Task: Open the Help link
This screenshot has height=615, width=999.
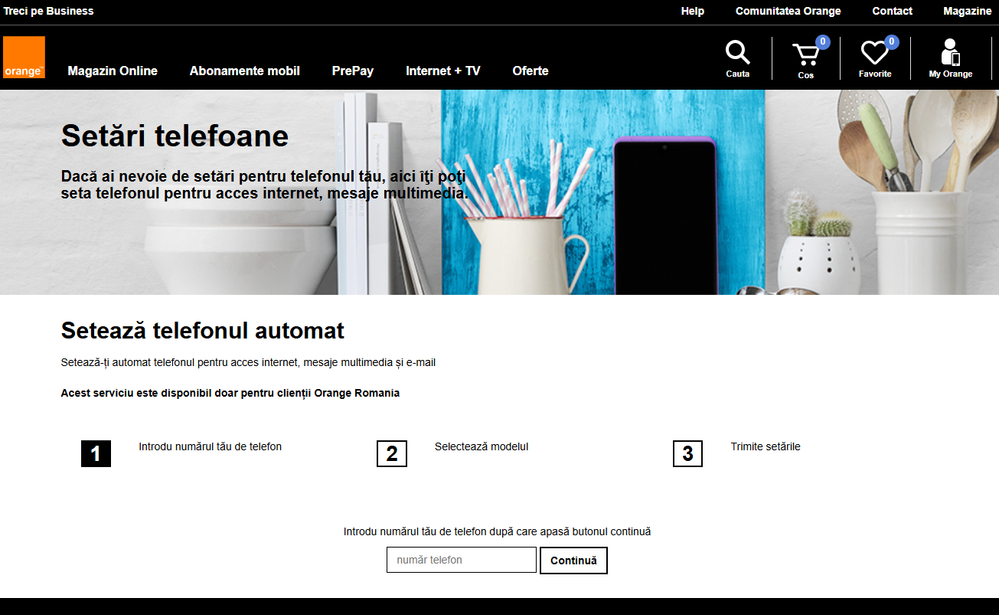Action: coord(692,11)
